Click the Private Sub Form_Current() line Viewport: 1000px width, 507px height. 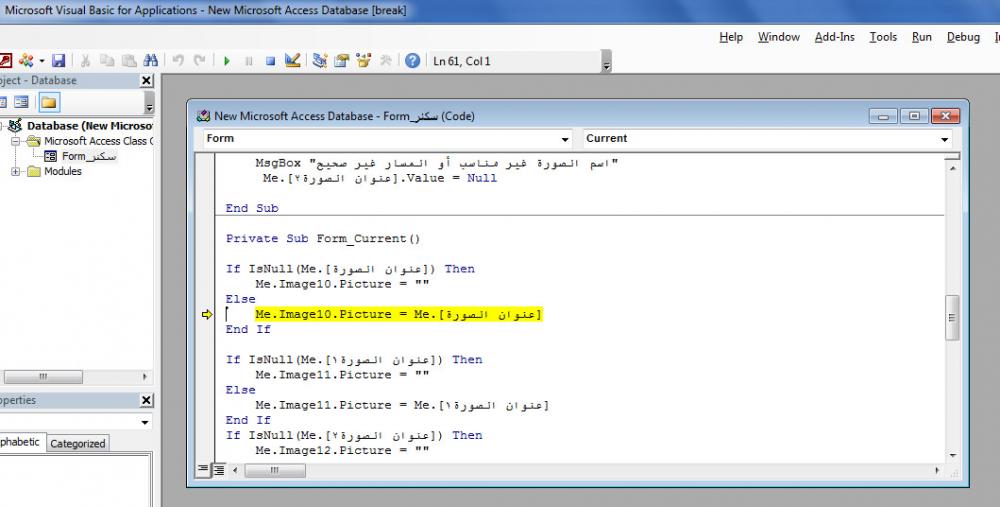(323, 239)
